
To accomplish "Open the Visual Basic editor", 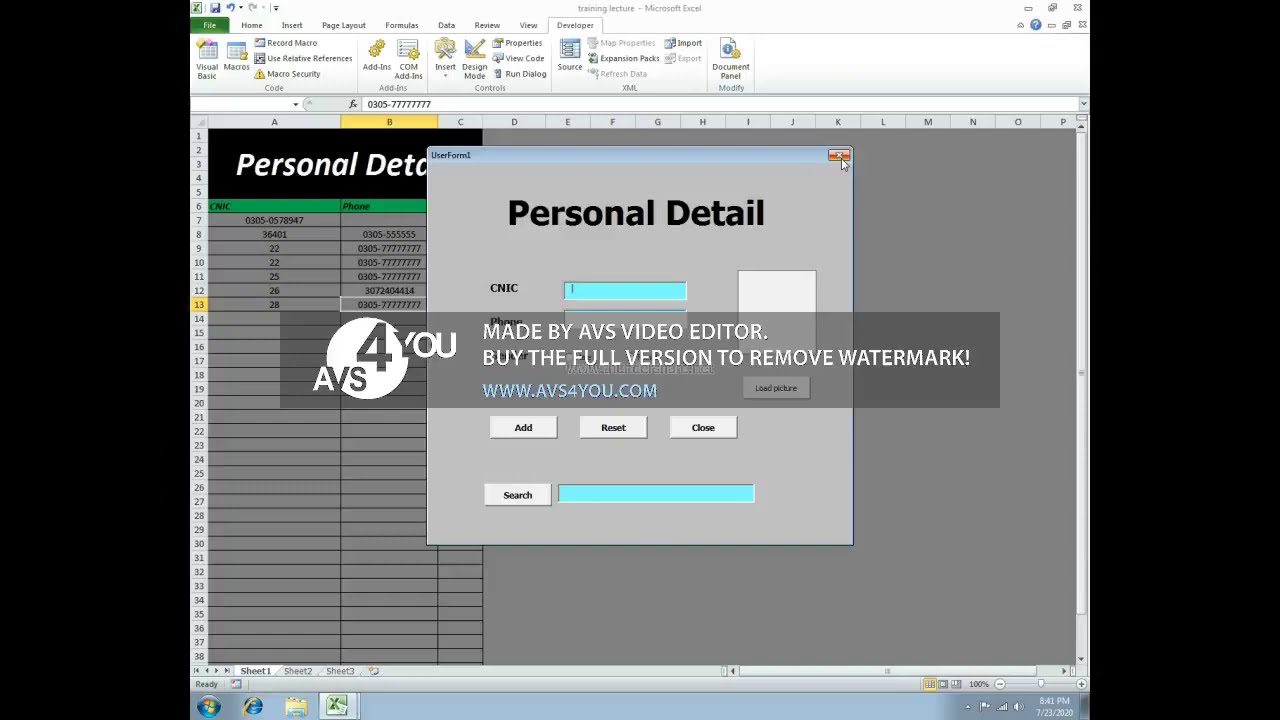I will (x=207, y=60).
